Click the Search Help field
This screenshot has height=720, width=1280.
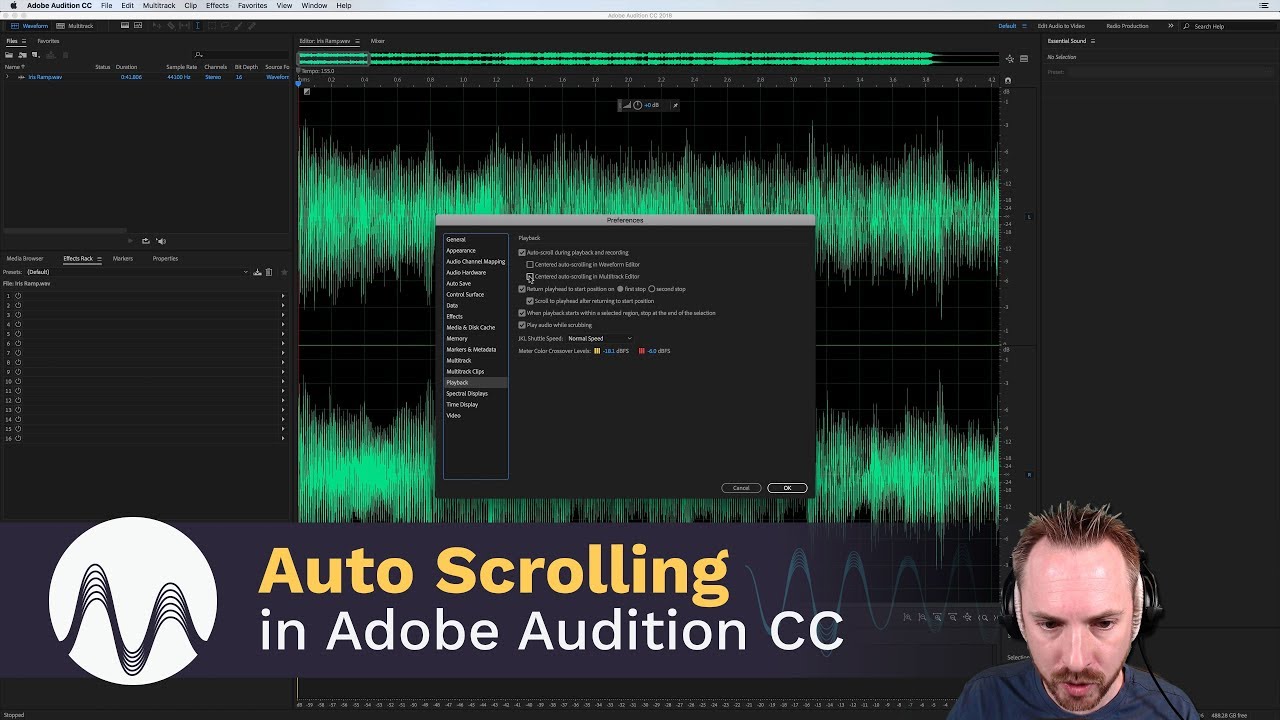pyautogui.click(x=1230, y=26)
